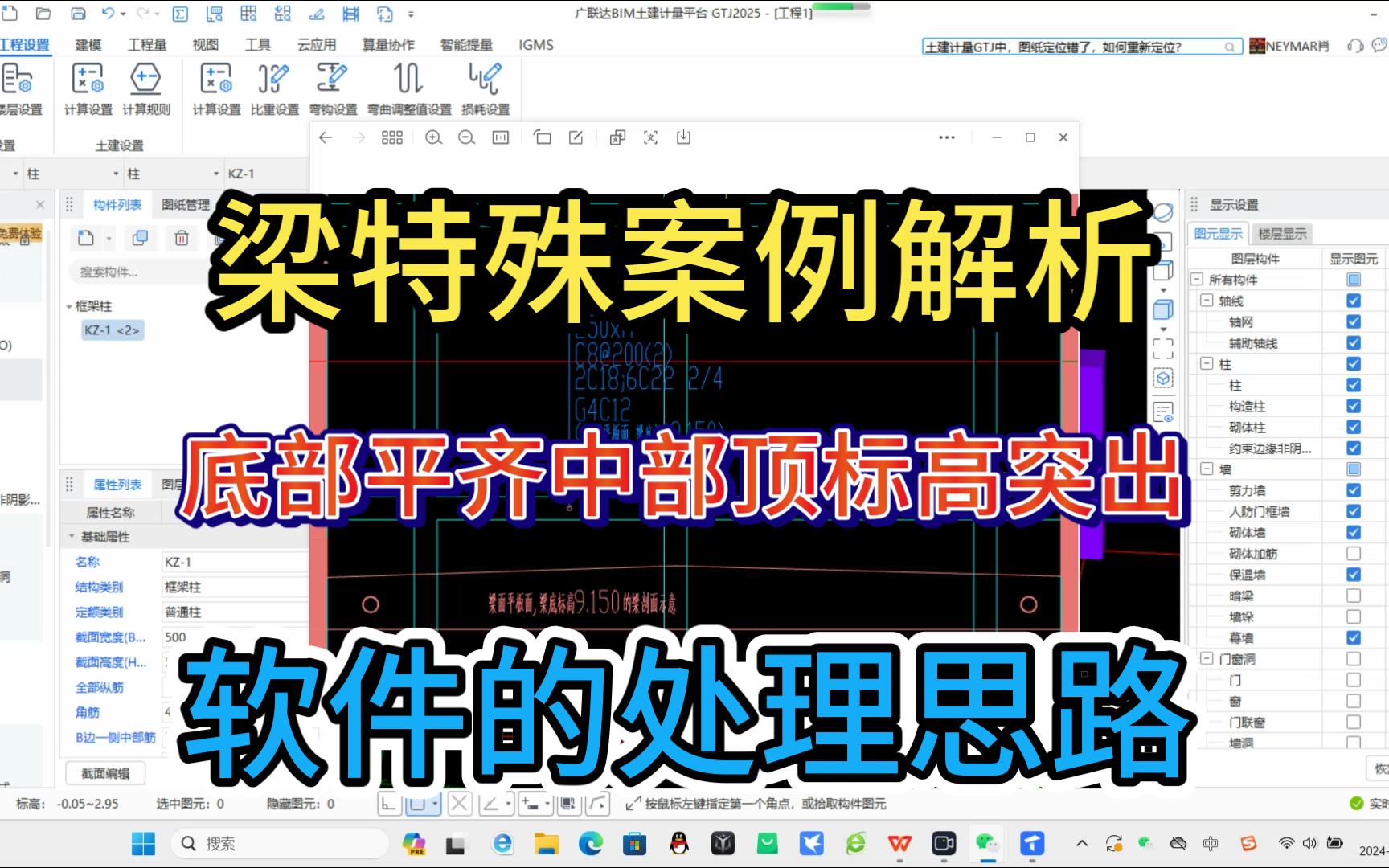
Task: Click the Undo icon in the quick access toolbar
Action: (109, 14)
